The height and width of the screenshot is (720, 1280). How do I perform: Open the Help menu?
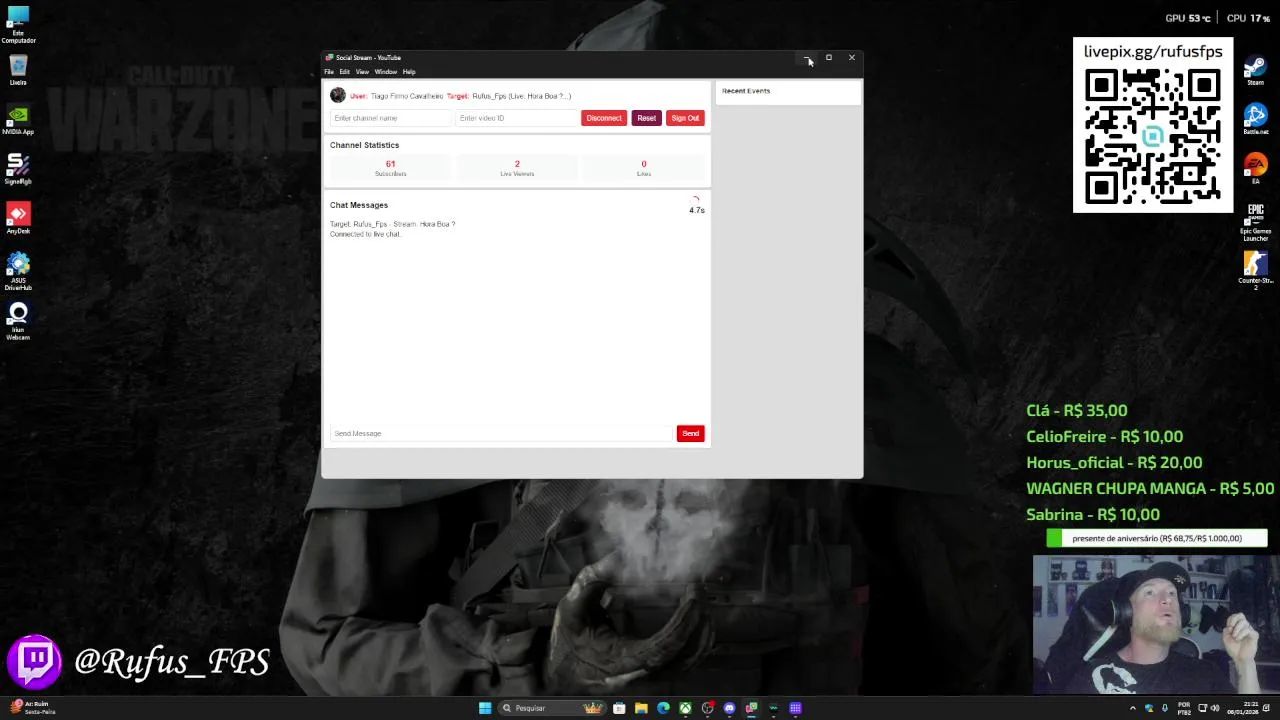409,72
